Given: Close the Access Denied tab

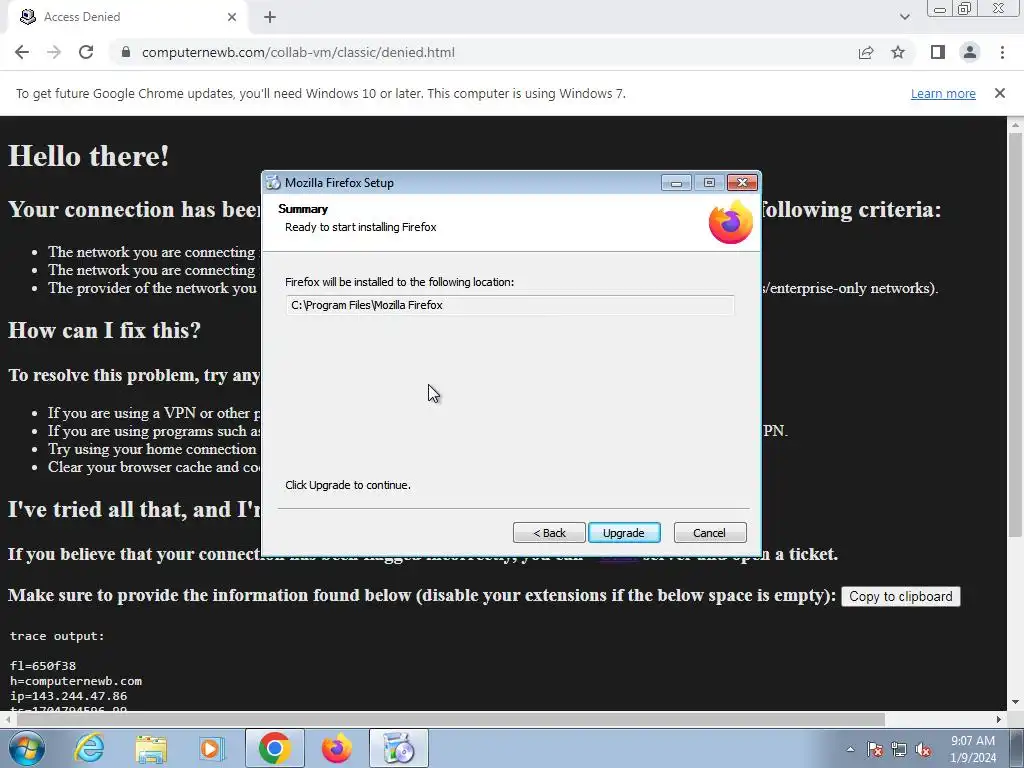Looking at the screenshot, I should coord(232,17).
